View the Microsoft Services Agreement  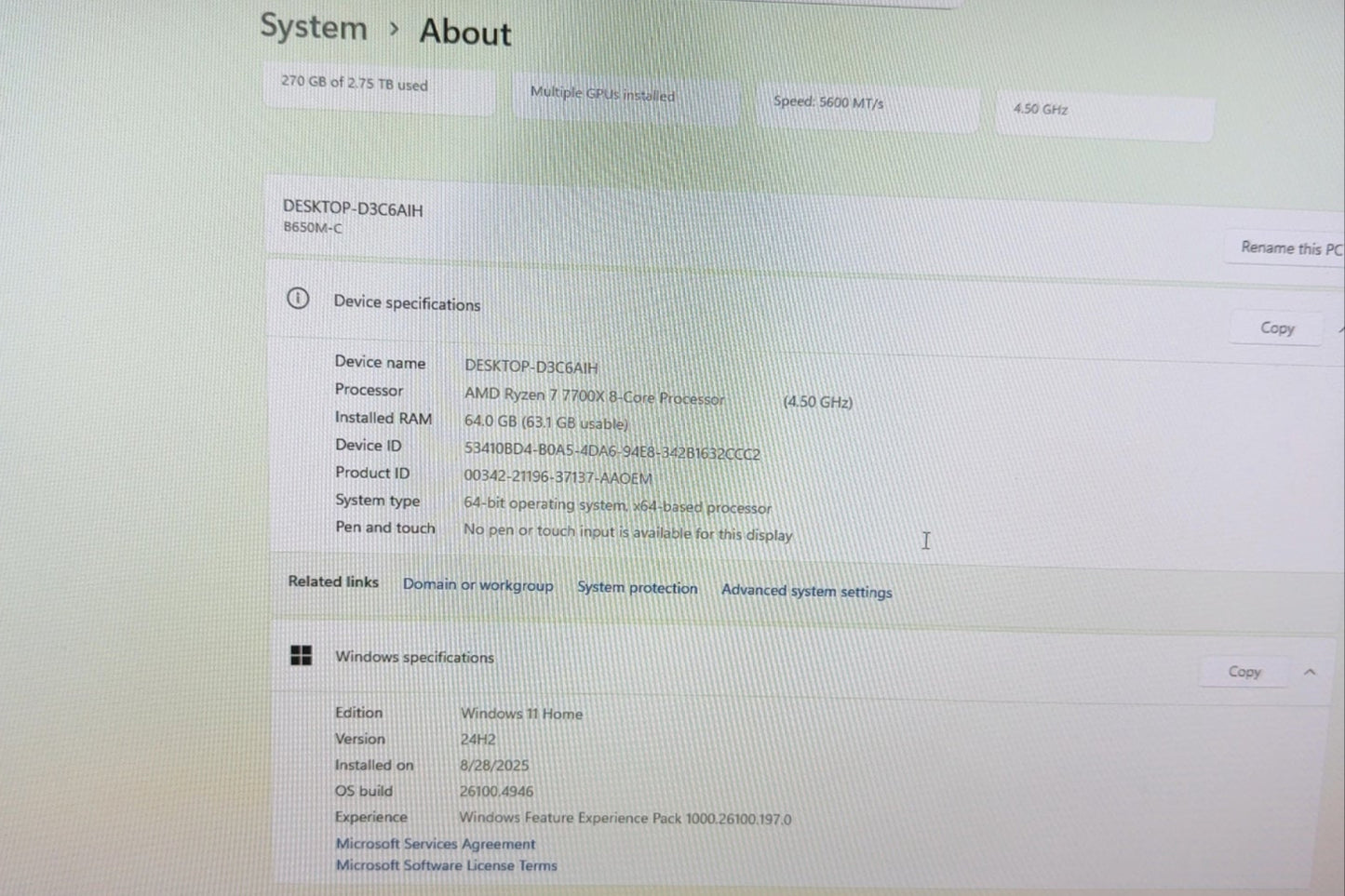coord(435,843)
